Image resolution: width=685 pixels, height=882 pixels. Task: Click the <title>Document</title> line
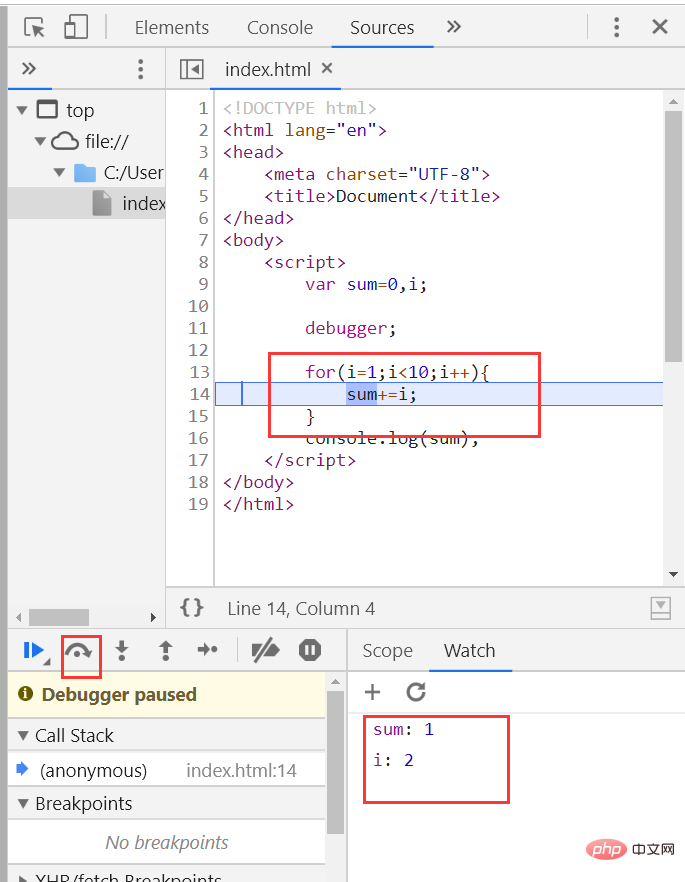click(x=382, y=196)
